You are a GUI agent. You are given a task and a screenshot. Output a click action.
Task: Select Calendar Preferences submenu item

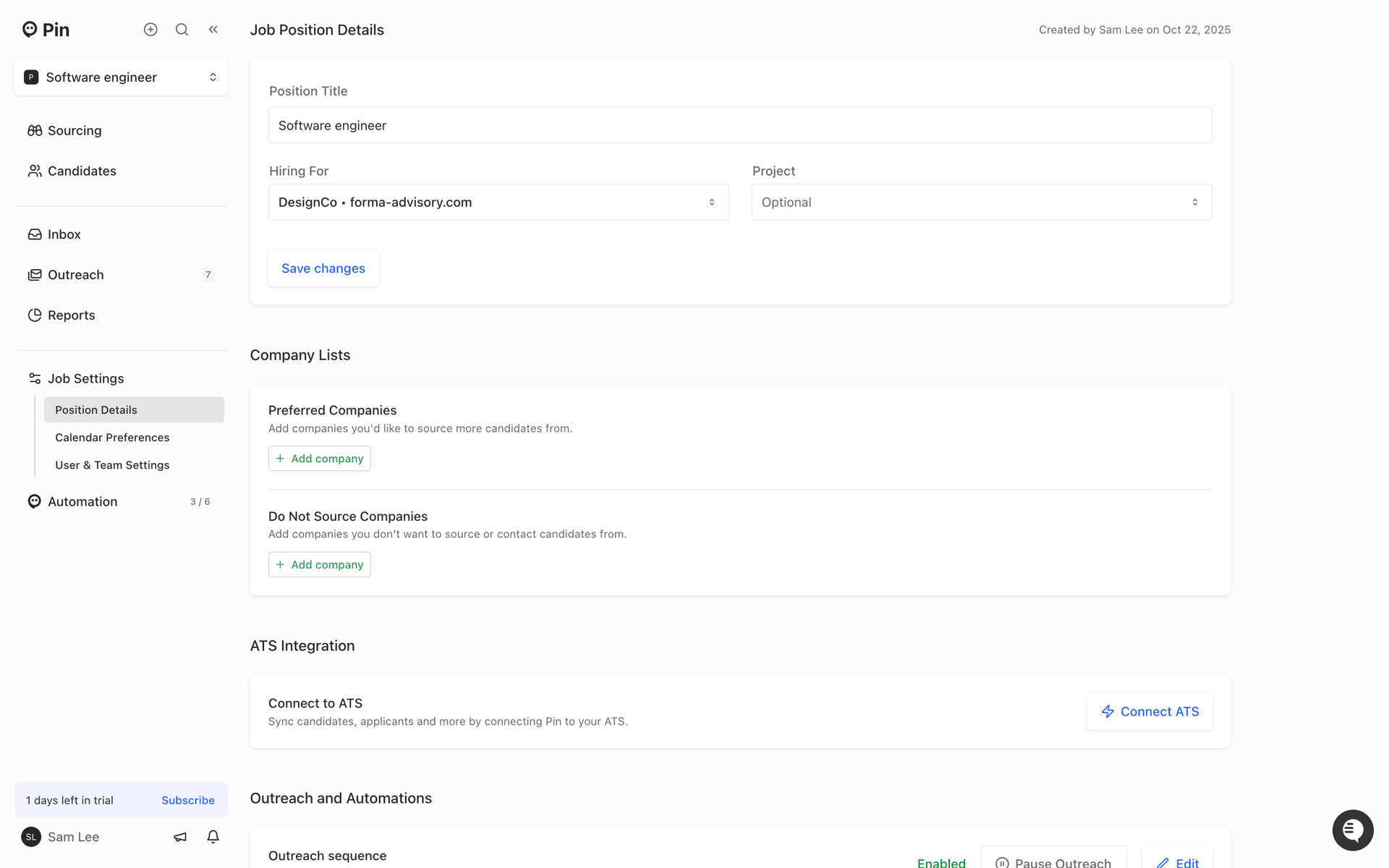134,438
